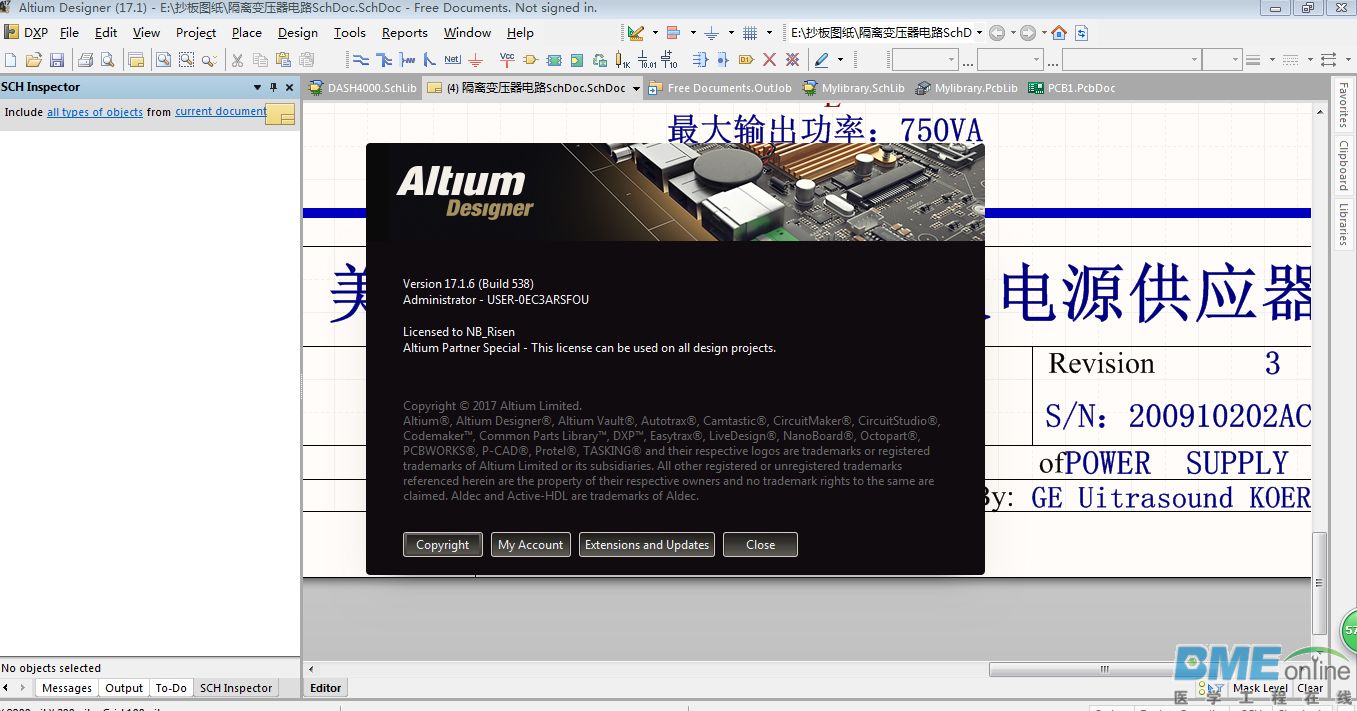This screenshot has width=1357, height=711.
Task: Click the Print Preview icon
Action: [x=106, y=60]
